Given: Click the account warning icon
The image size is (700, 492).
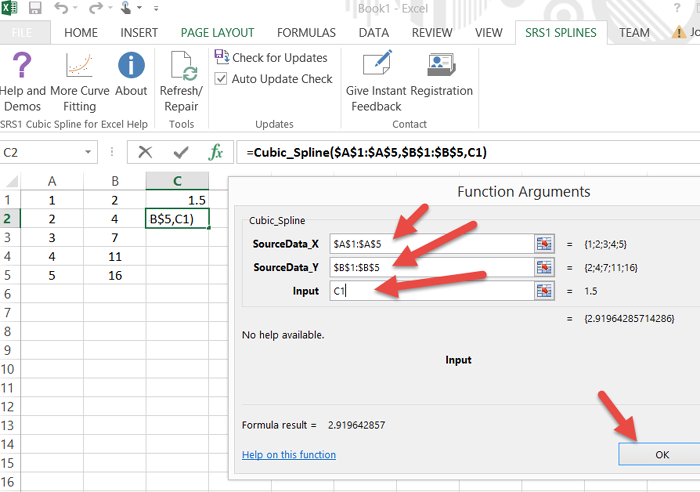Looking at the screenshot, I should tap(679, 32).
